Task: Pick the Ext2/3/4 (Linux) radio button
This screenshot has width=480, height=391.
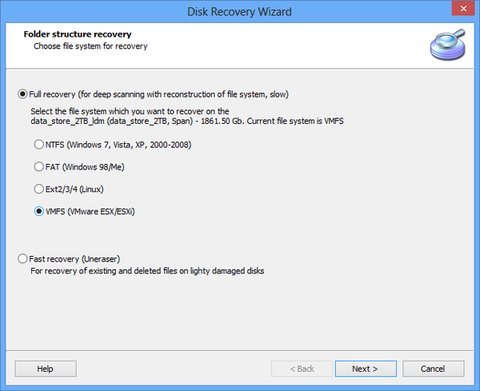Action: 39,189
